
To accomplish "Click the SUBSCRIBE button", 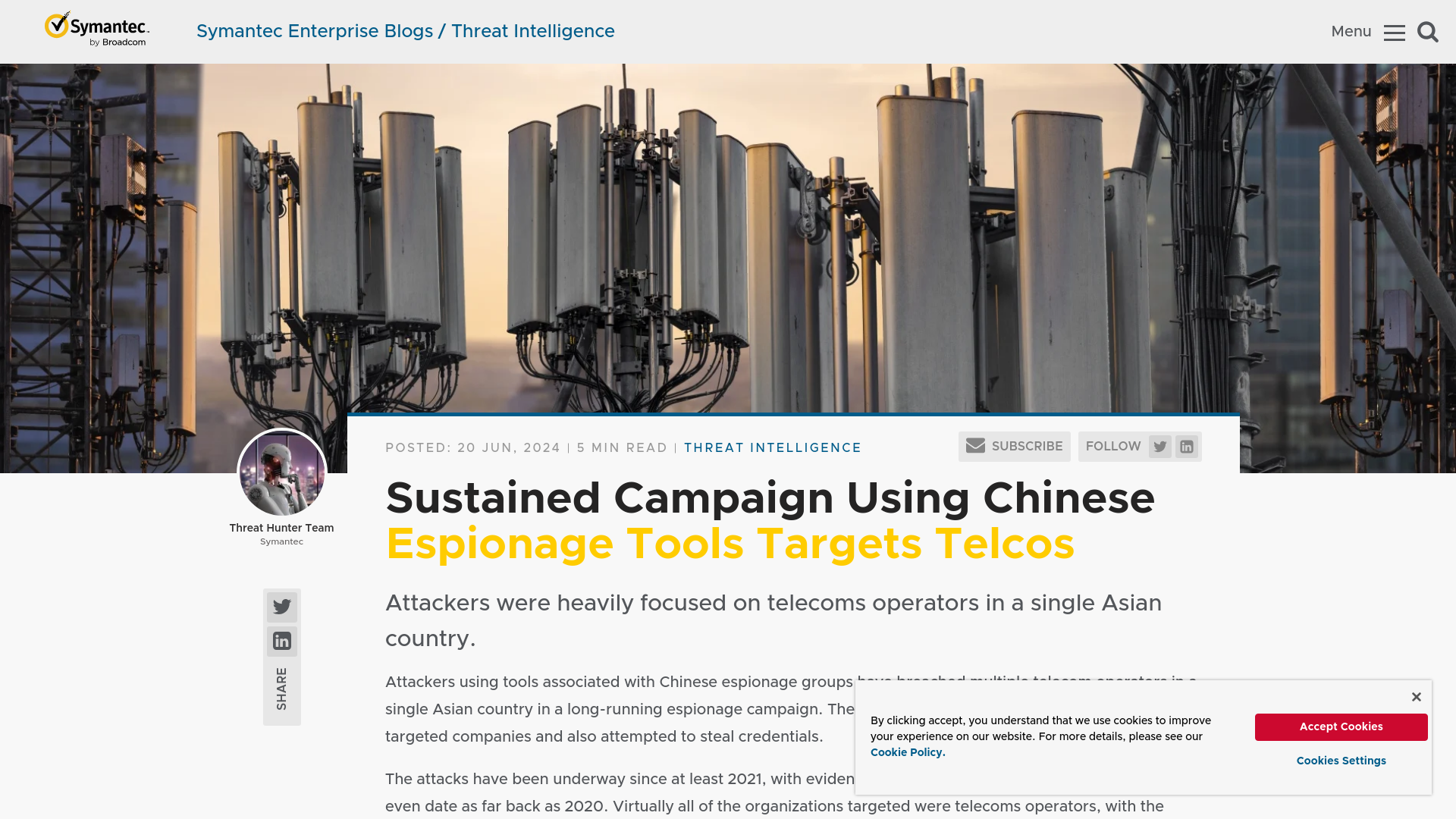I will [x=1014, y=446].
